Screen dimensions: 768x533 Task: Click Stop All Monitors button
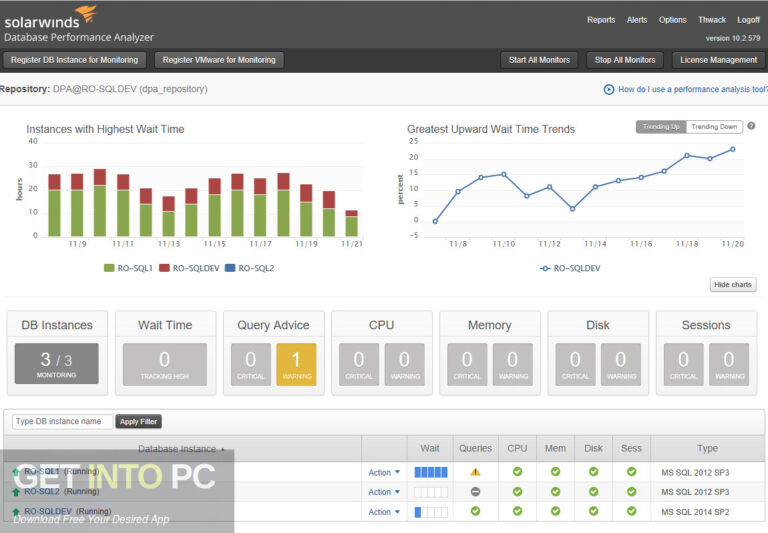625,60
